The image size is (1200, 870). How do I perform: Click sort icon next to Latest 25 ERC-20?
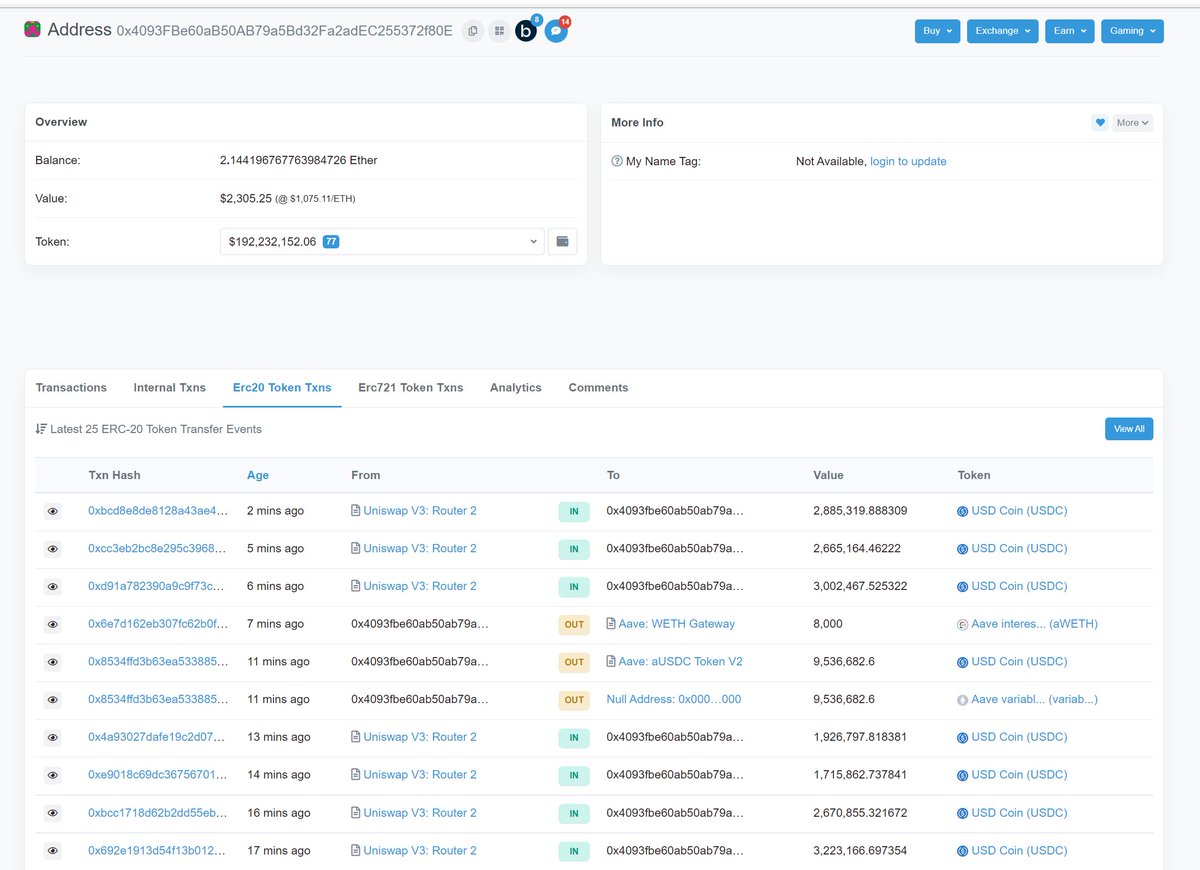tap(41, 429)
